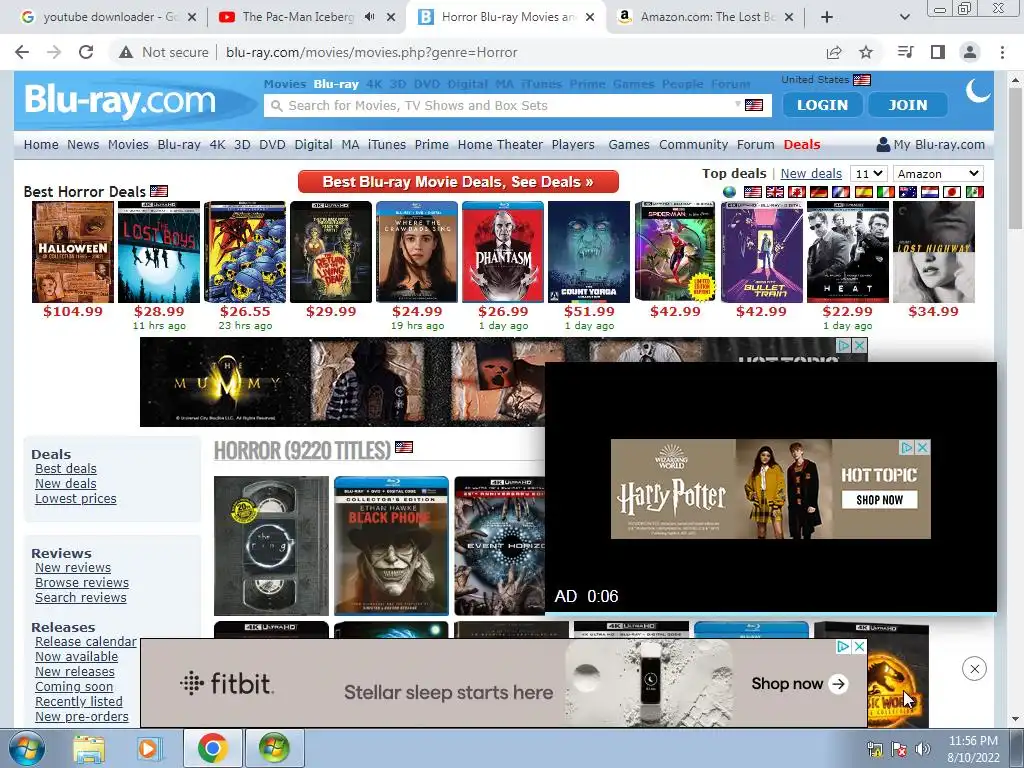The height and width of the screenshot is (768, 1024).
Task: Select the Canada flag icon
Action: [797, 192]
